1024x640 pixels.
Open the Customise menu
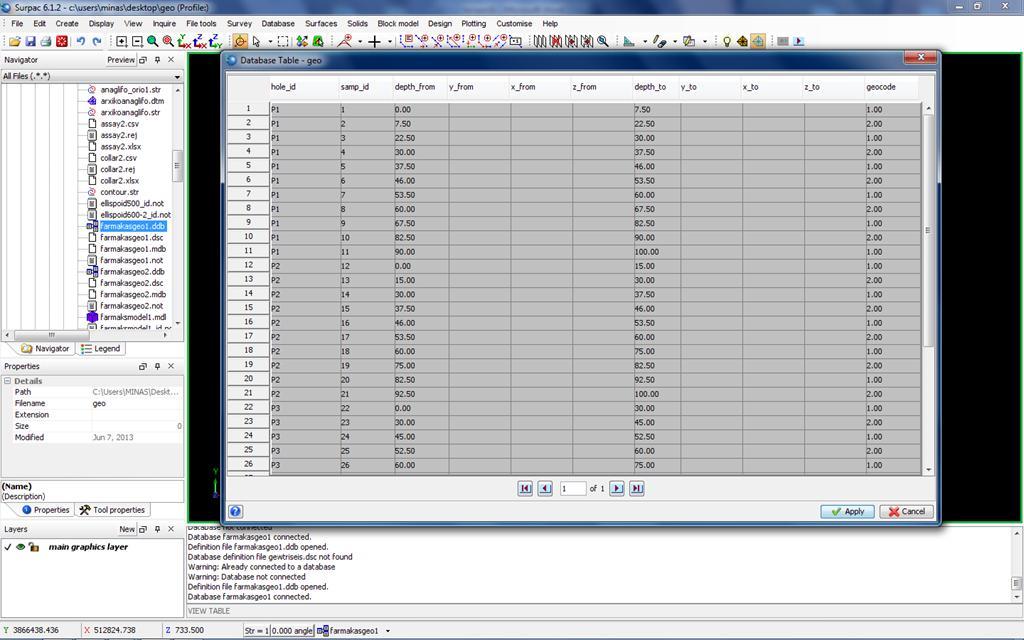click(514, 24)
